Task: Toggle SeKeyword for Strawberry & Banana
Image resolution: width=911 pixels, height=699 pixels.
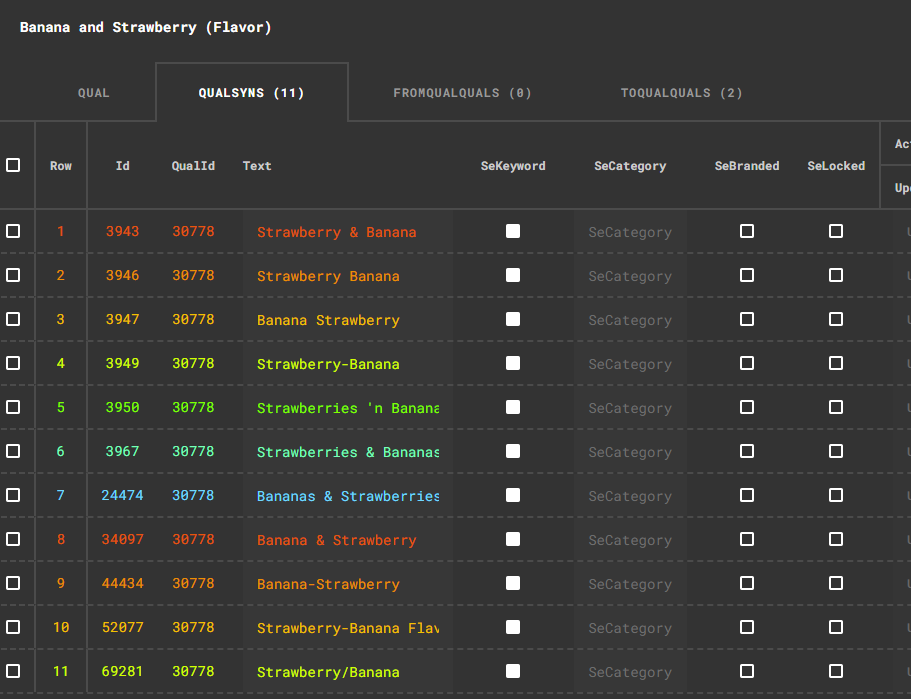Action: pos(513,231)
